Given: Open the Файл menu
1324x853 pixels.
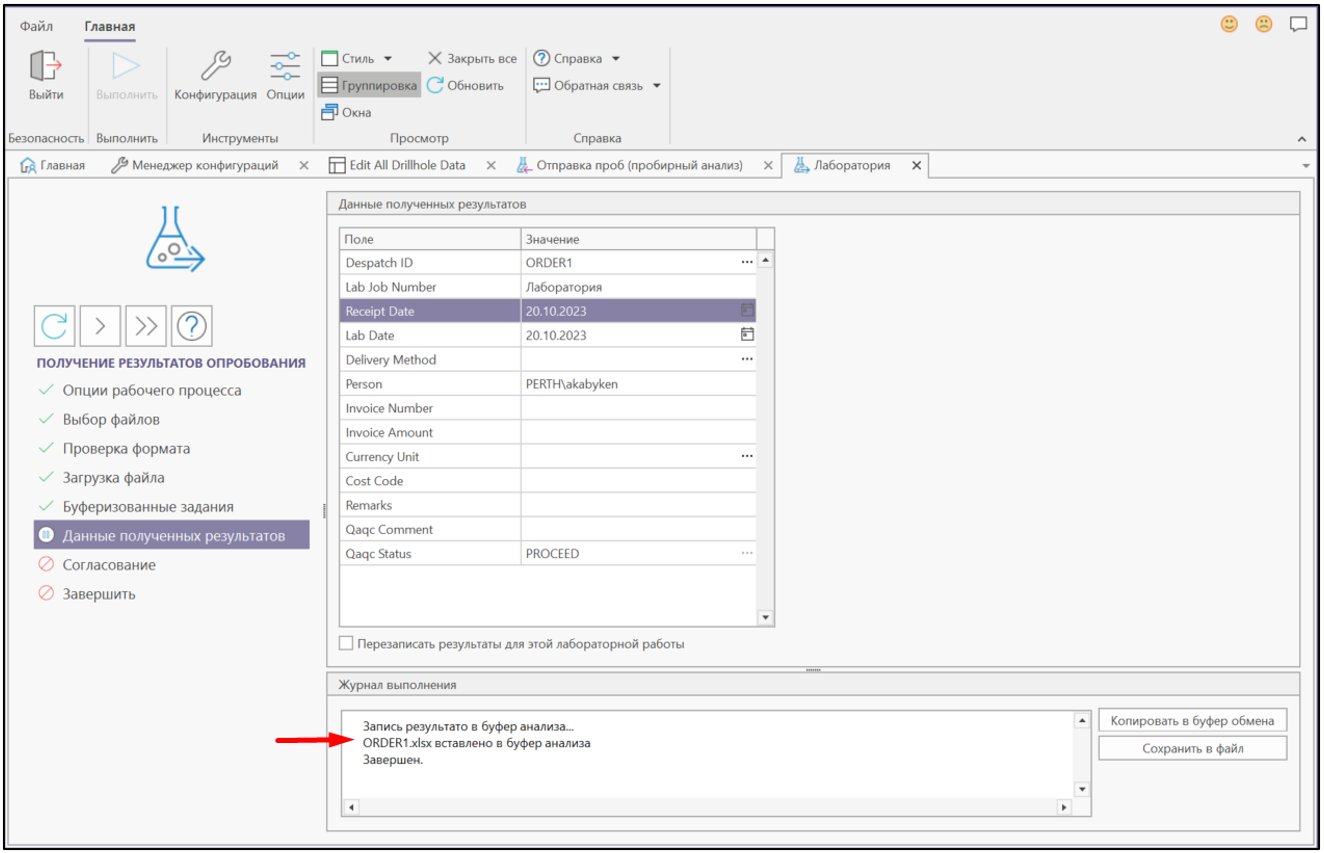Looking at the screenshot, I should click(x=37, y=27).
